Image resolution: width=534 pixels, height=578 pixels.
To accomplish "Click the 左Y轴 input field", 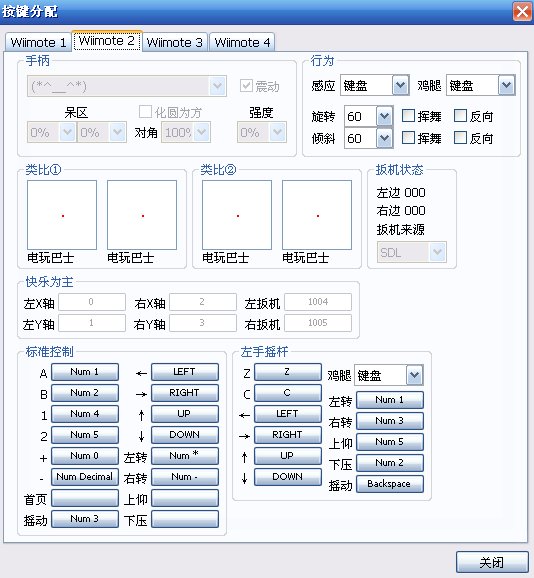I will point(92,323).
